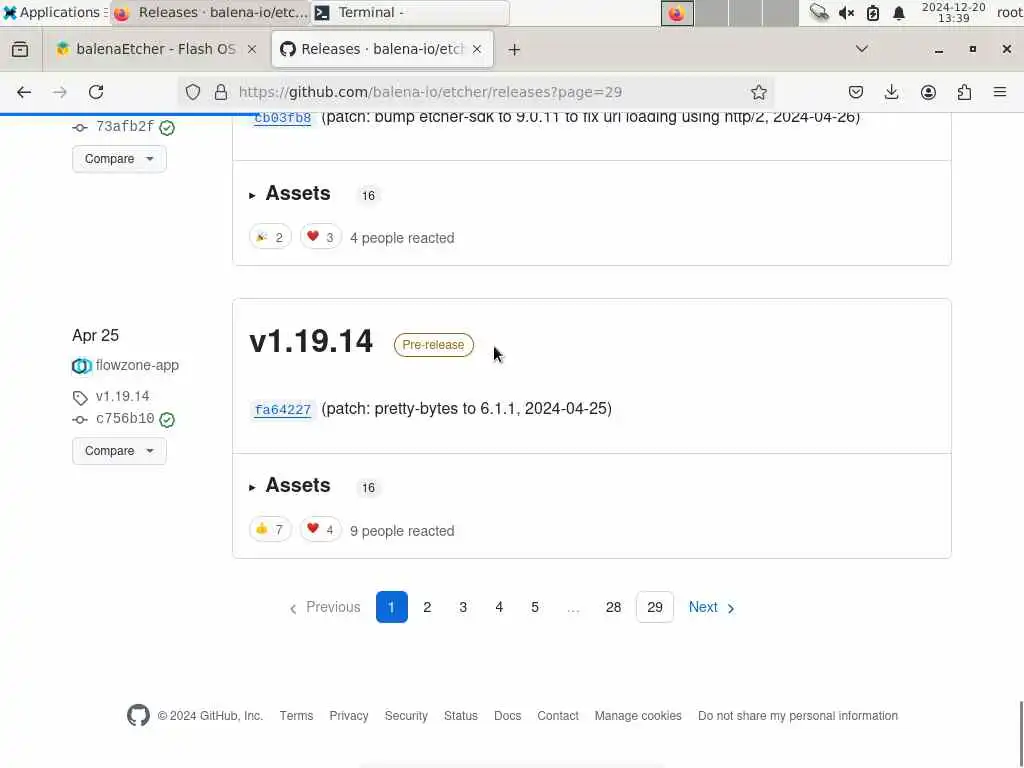Viewport: 1024px width, 768px height.
Task: Open the battery indicator in system tray
Action: point(872,12)
